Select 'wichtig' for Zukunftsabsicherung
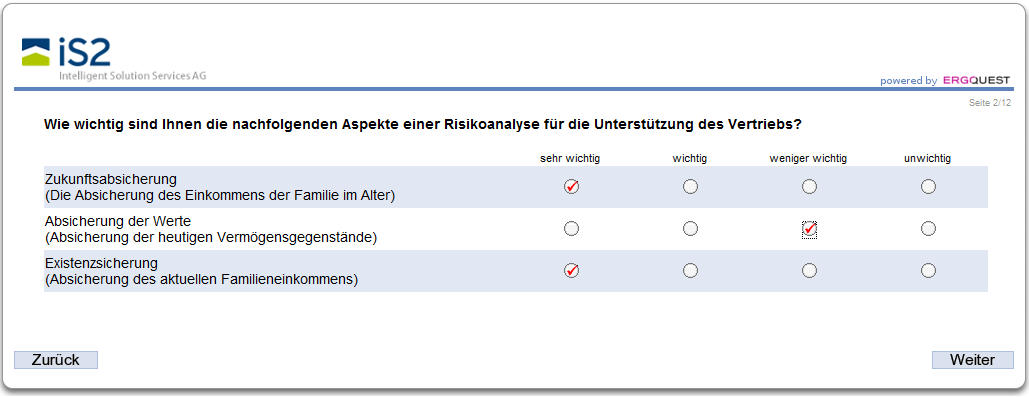 (x=690, y=187)
